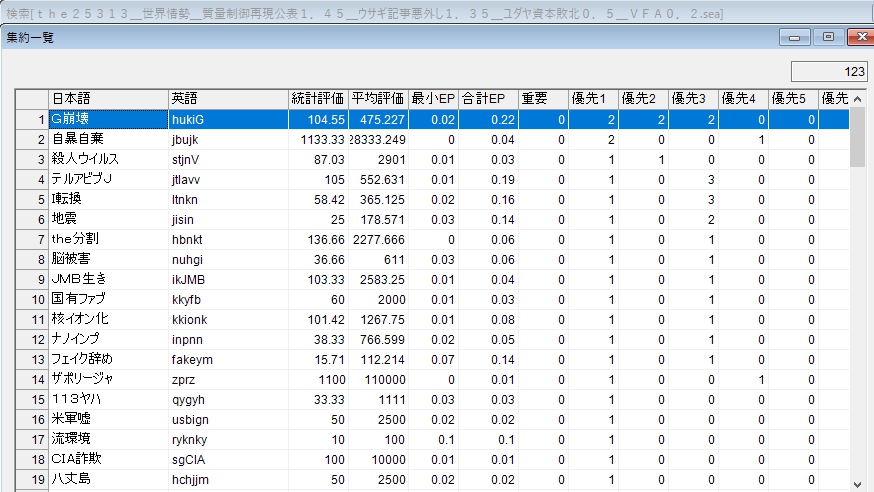Click the 優先3 column header
This screenshot has width=874, height=492.
(x=692, y=99)
